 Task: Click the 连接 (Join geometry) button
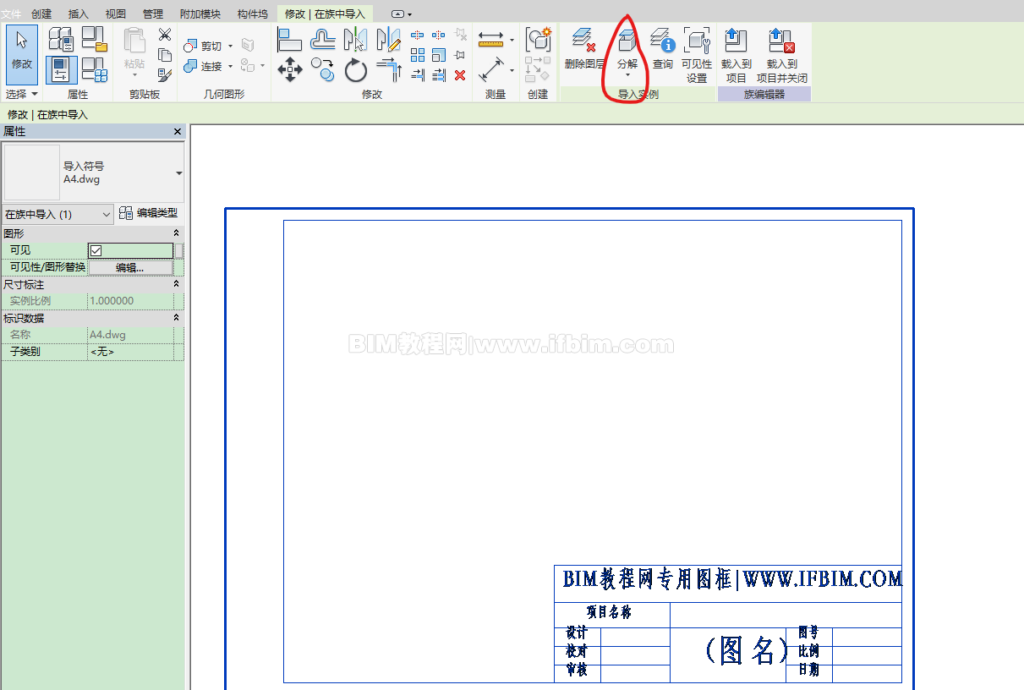pyautogui.click(x=203, y=66)
